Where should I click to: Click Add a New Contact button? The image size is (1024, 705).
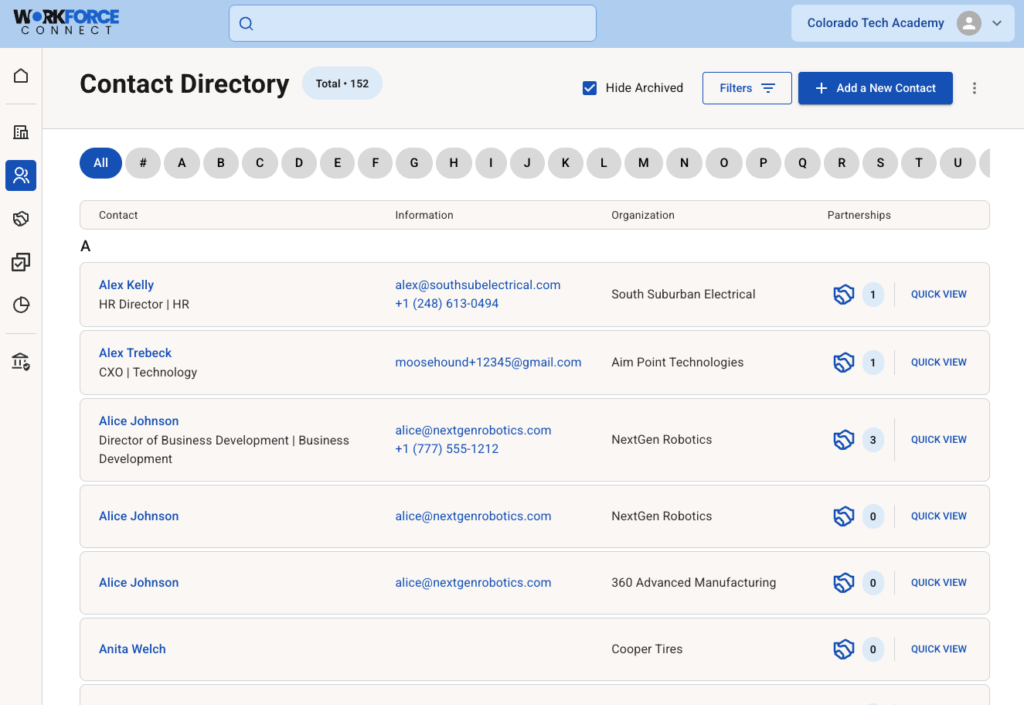(x=875, y=88)
